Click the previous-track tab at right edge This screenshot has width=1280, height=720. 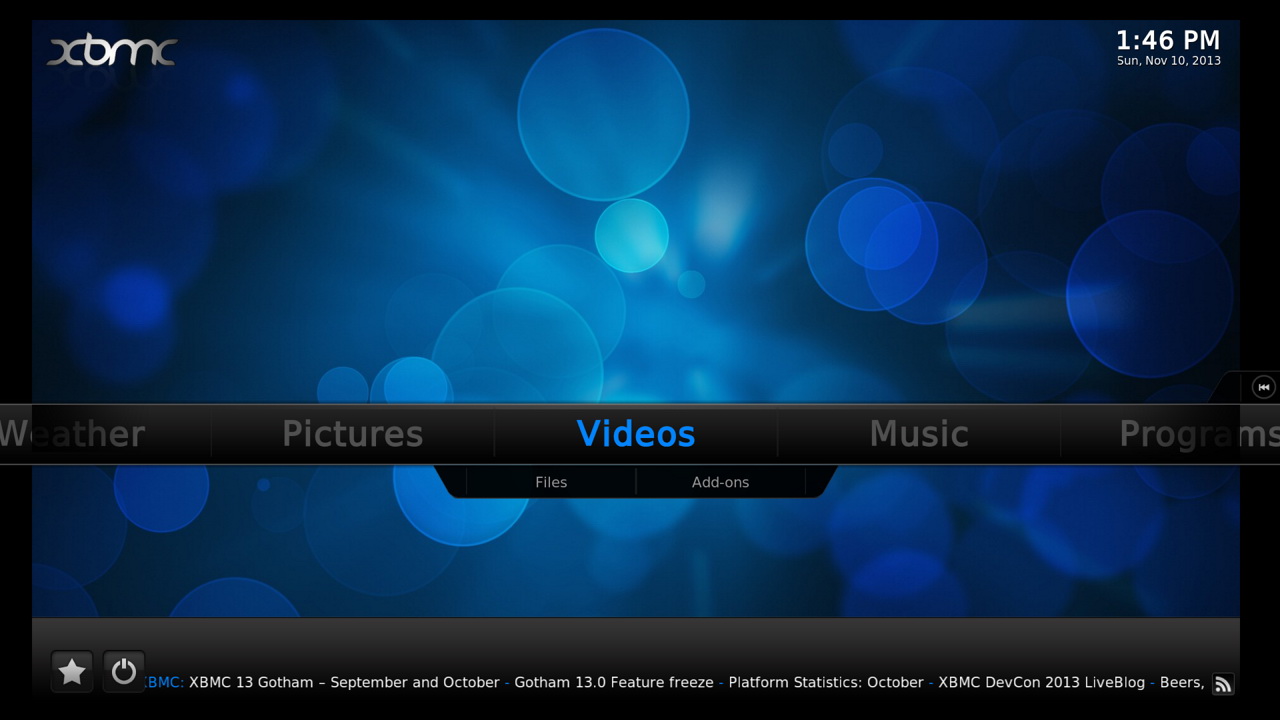(x=1264, y=387)
